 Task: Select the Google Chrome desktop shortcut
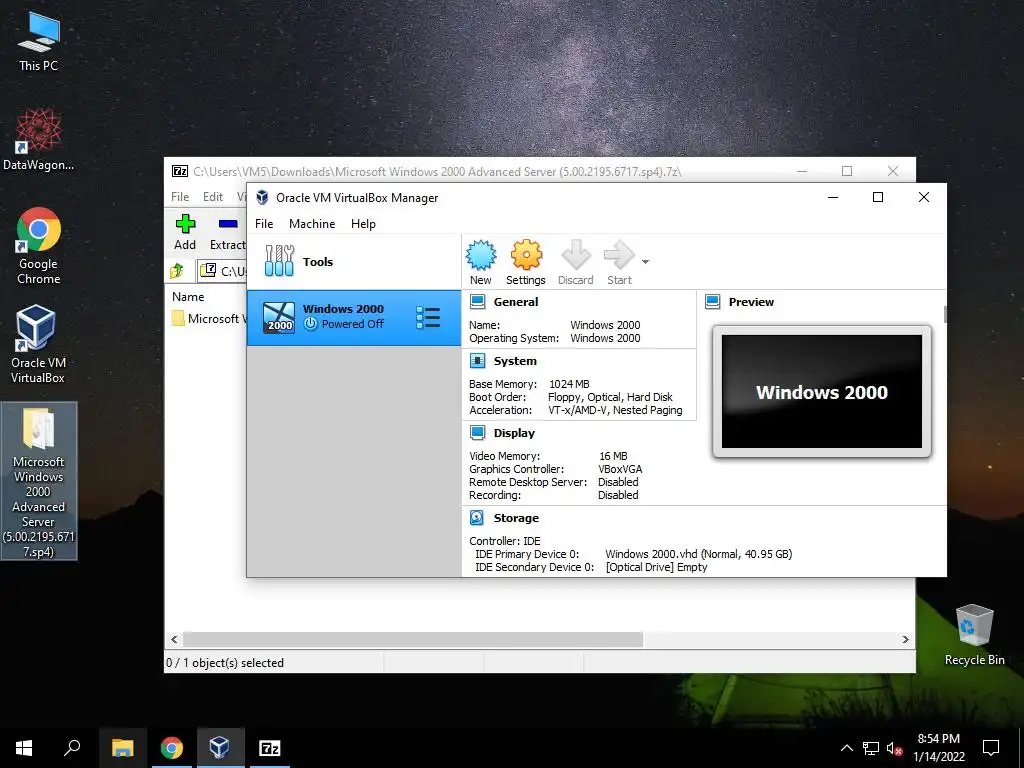39,246
